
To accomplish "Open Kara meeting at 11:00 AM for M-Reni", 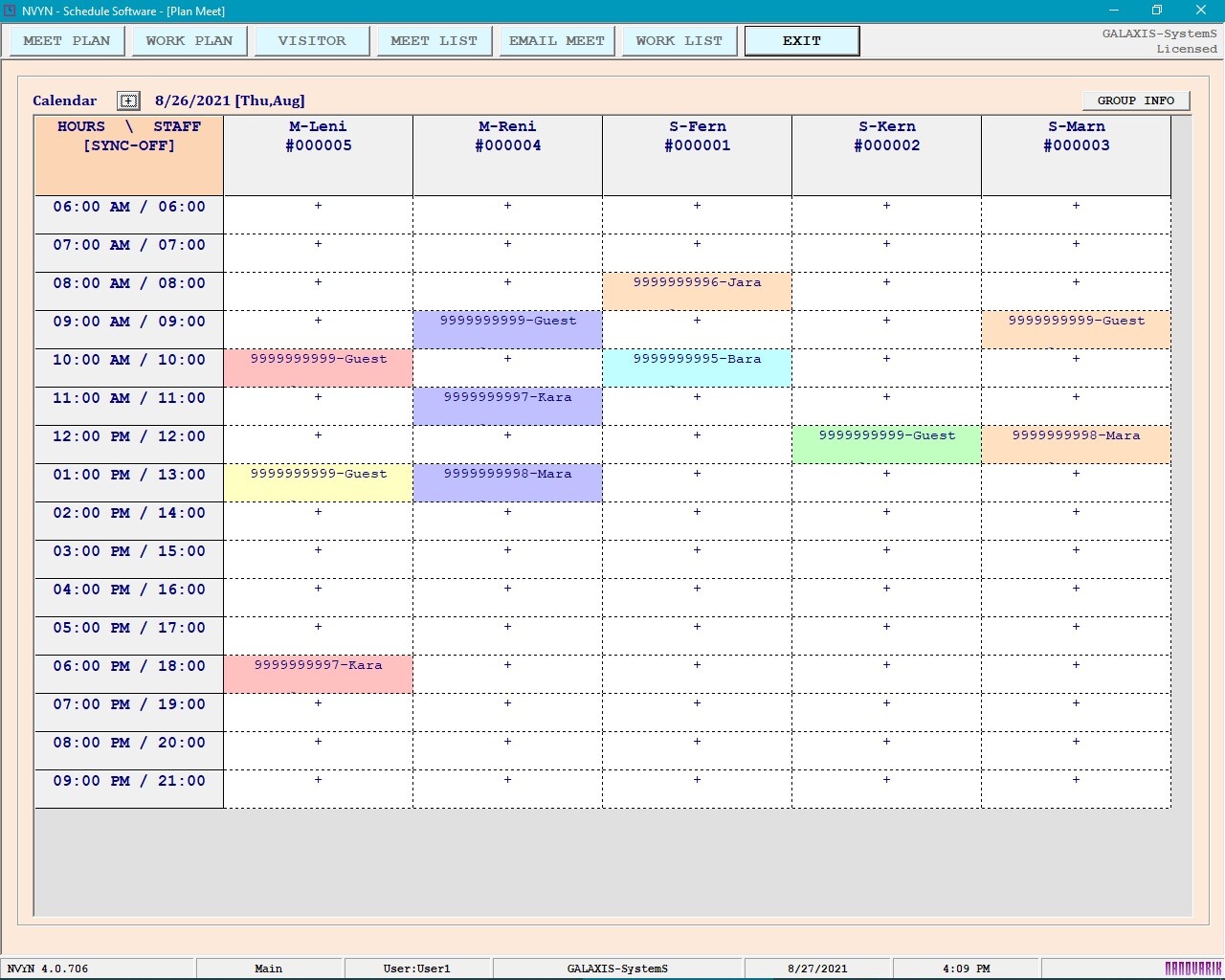I will (508, 406).
